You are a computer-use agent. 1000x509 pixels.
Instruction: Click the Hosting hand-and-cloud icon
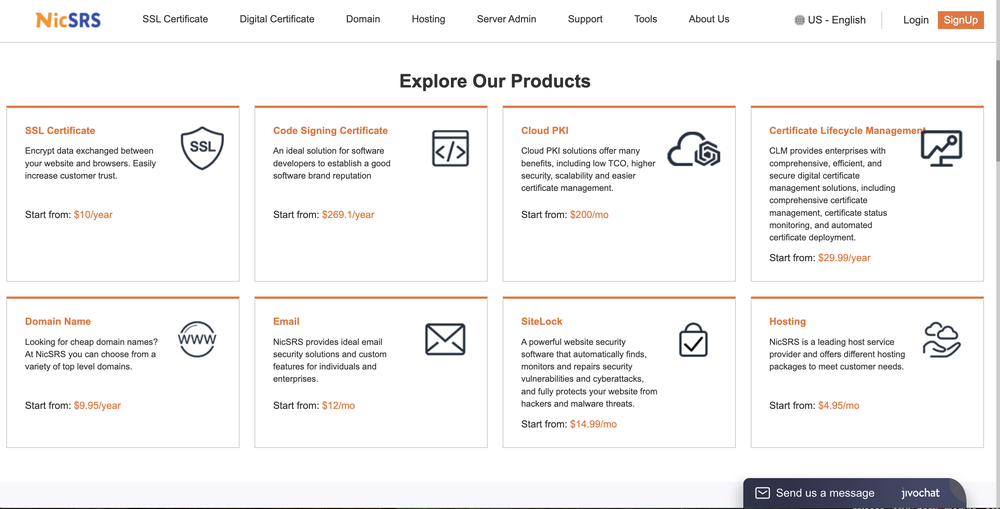coord(941,339)
